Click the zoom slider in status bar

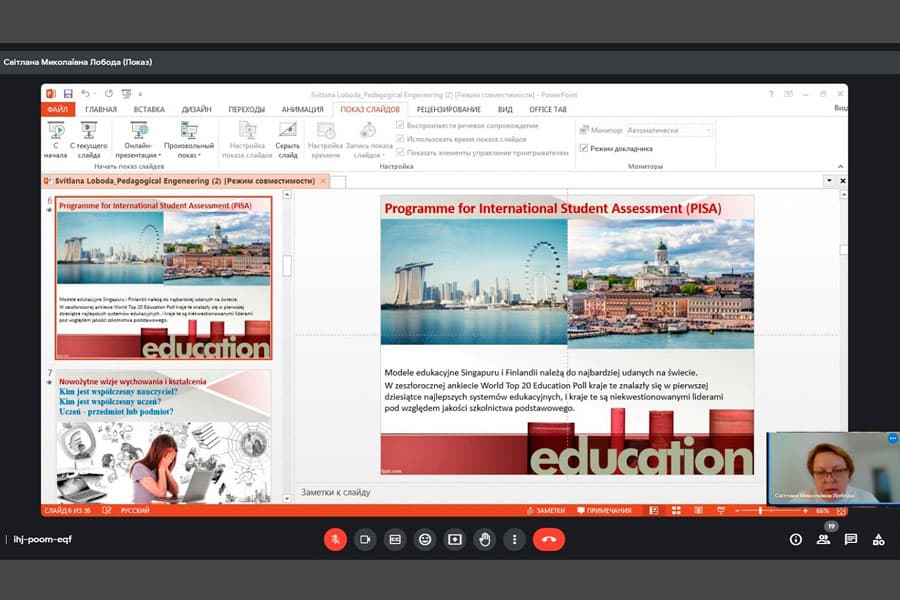tap(762, 510)
